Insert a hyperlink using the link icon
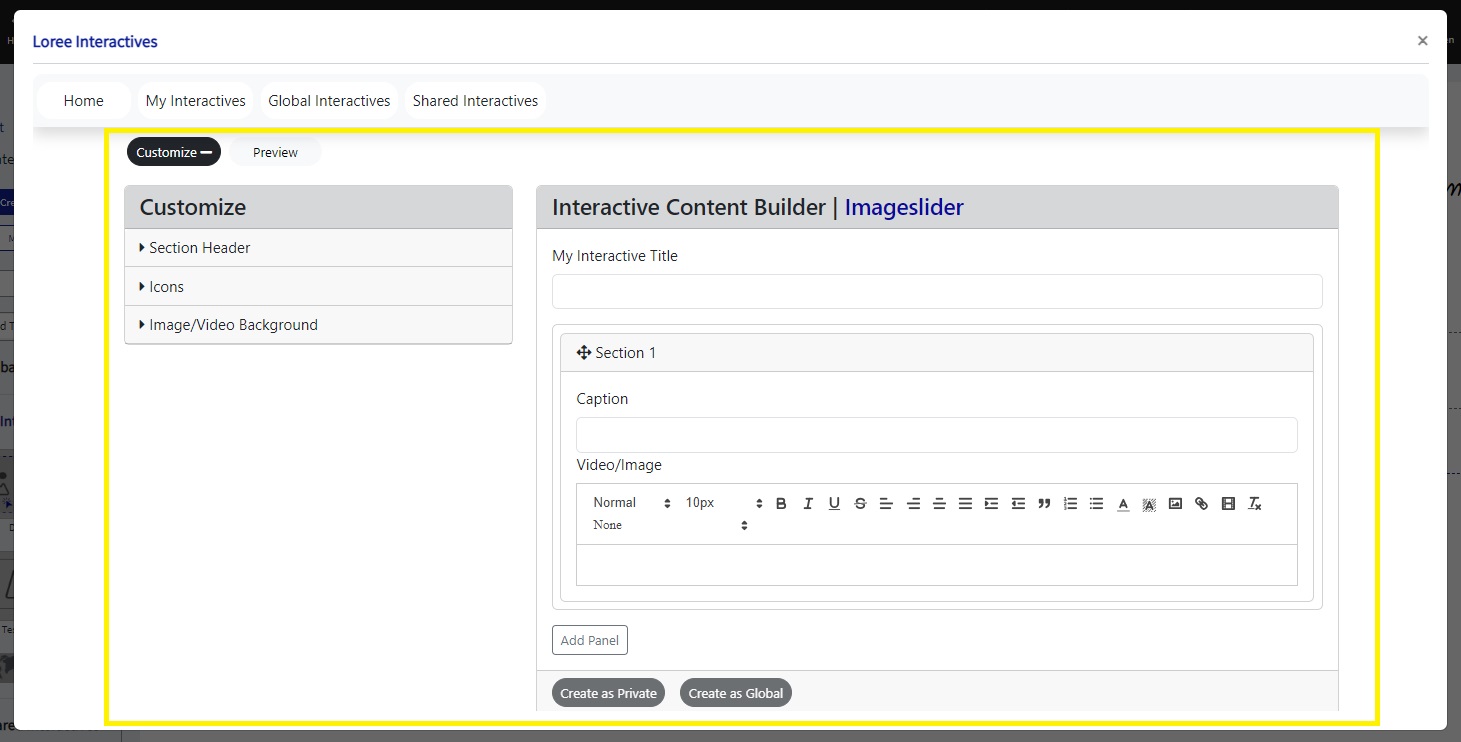This screenshot has width=1461, height=742. 1201,503
